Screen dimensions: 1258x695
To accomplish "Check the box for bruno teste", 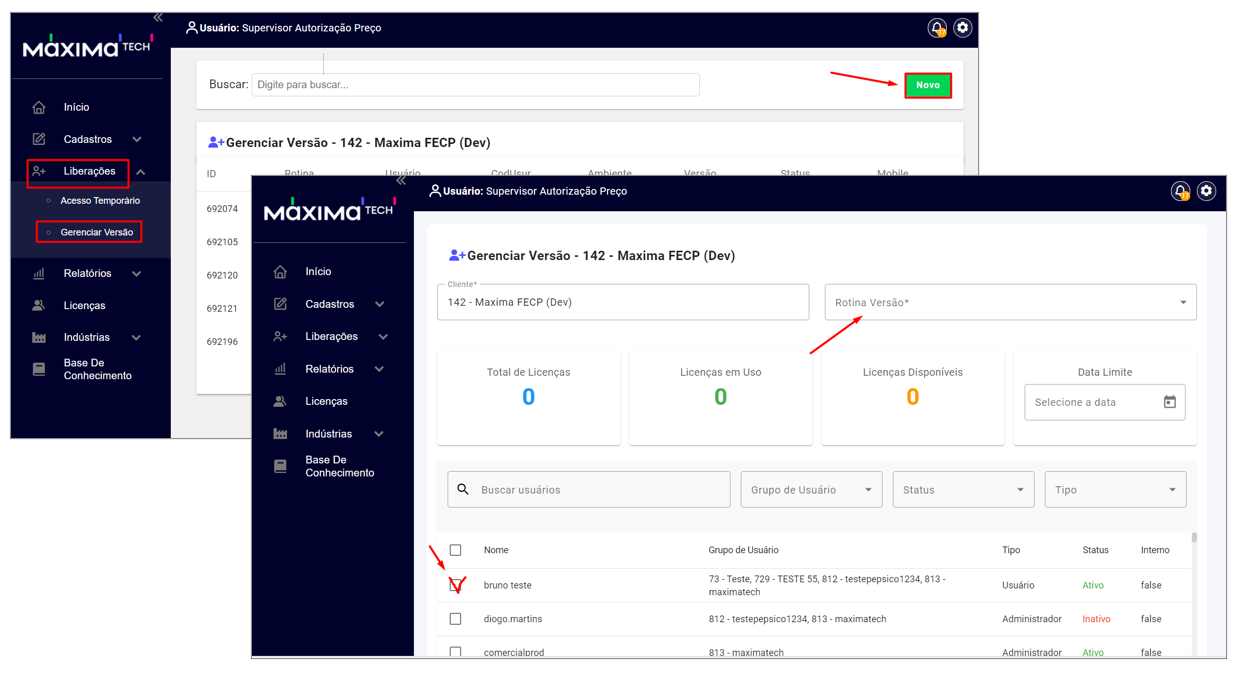I will pyautogui.click(x=456, y=585).
